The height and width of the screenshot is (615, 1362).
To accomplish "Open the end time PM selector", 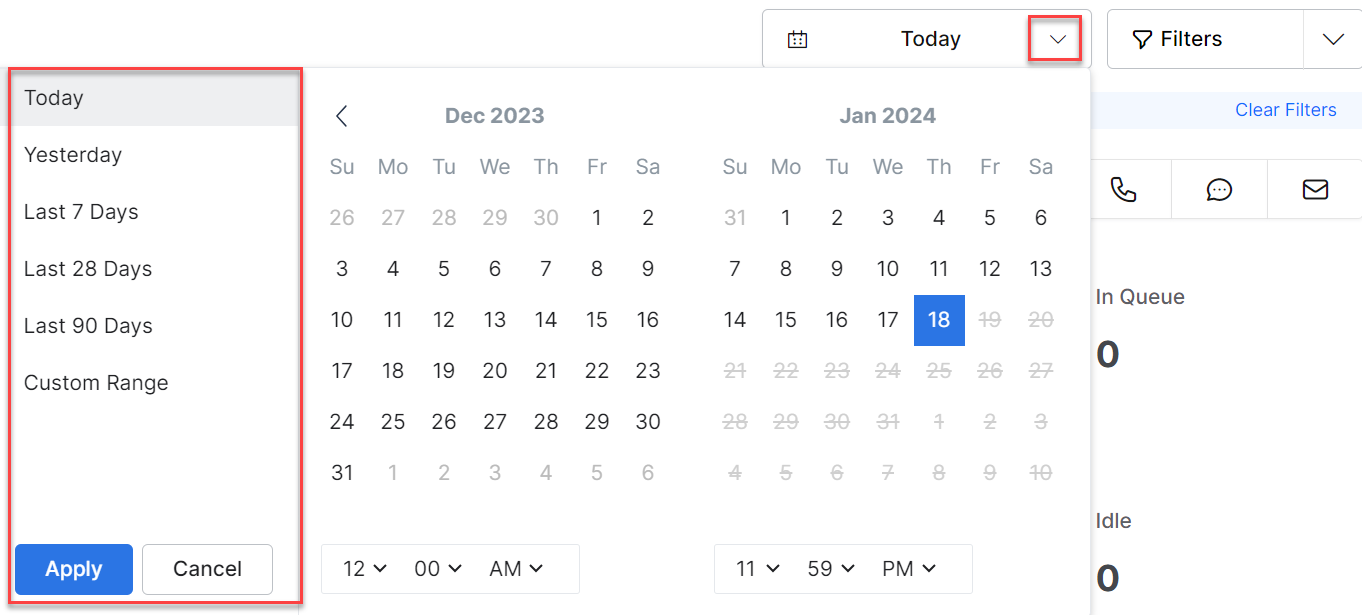I will [x=909, y=569].
